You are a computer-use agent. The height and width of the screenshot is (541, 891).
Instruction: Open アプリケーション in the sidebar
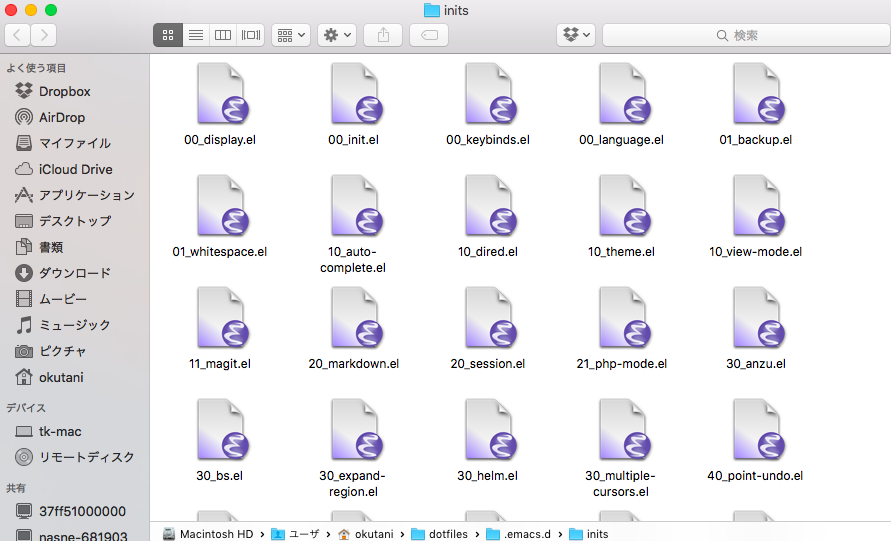(x=75, y=195)
